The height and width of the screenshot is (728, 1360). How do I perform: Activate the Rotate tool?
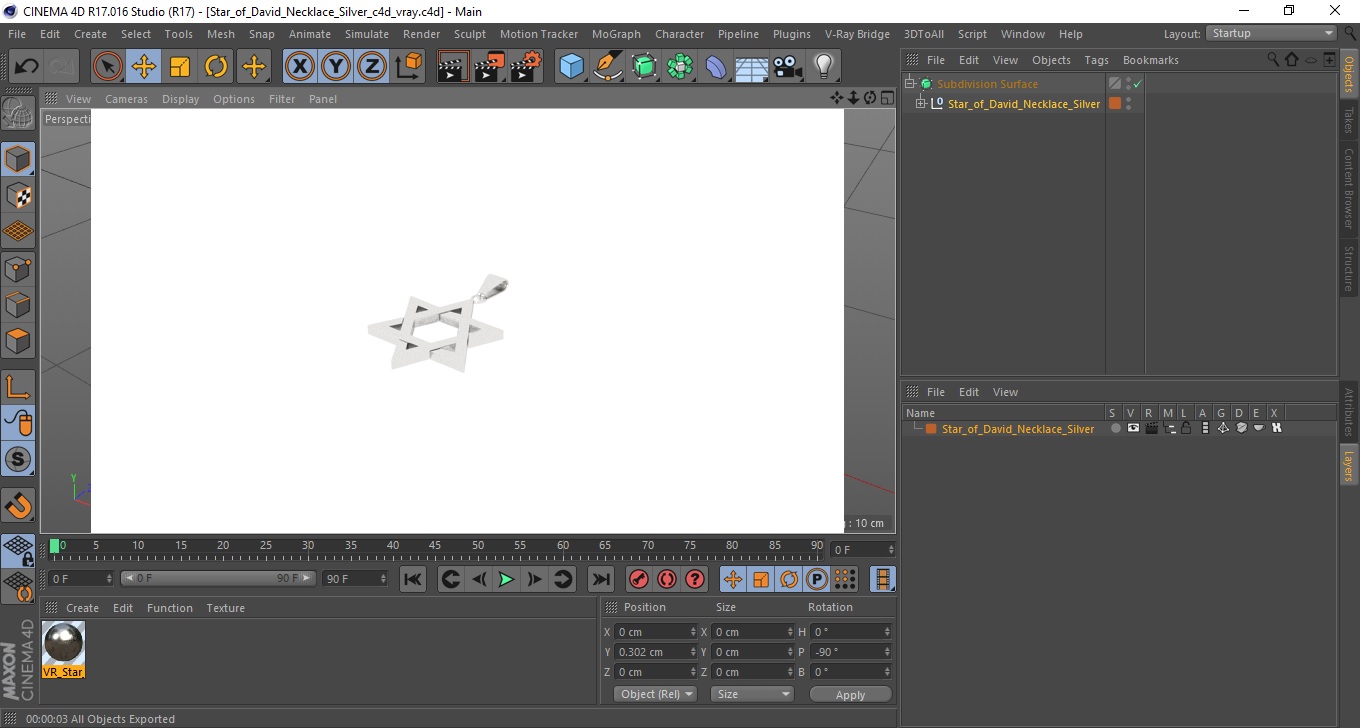(x=216, y=67)
